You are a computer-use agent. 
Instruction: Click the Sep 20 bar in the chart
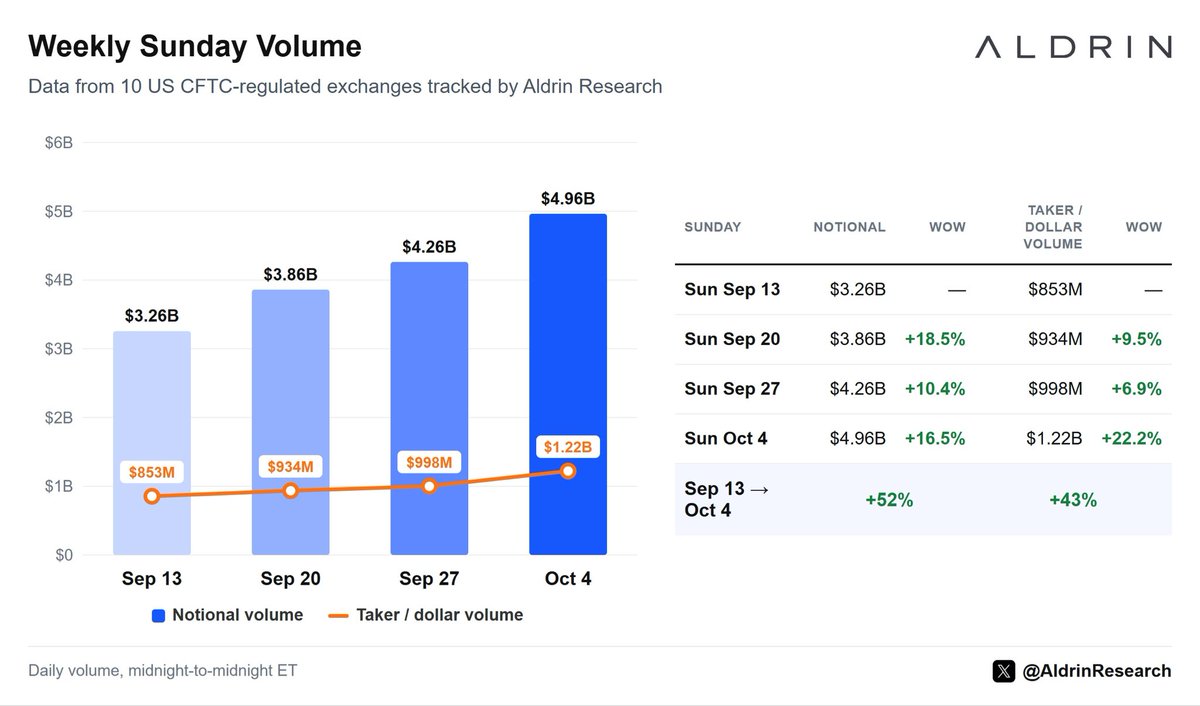click(290, 422)
